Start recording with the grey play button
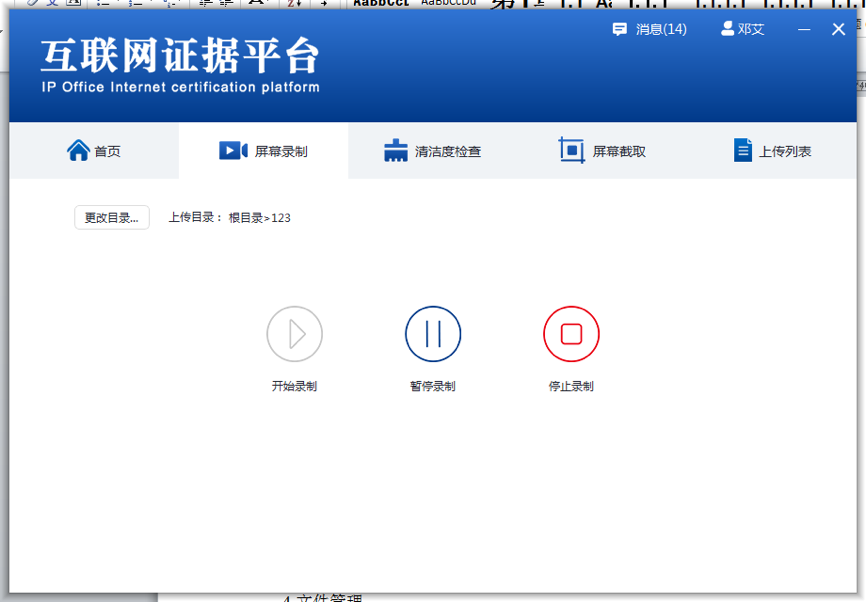 (294, 334)
